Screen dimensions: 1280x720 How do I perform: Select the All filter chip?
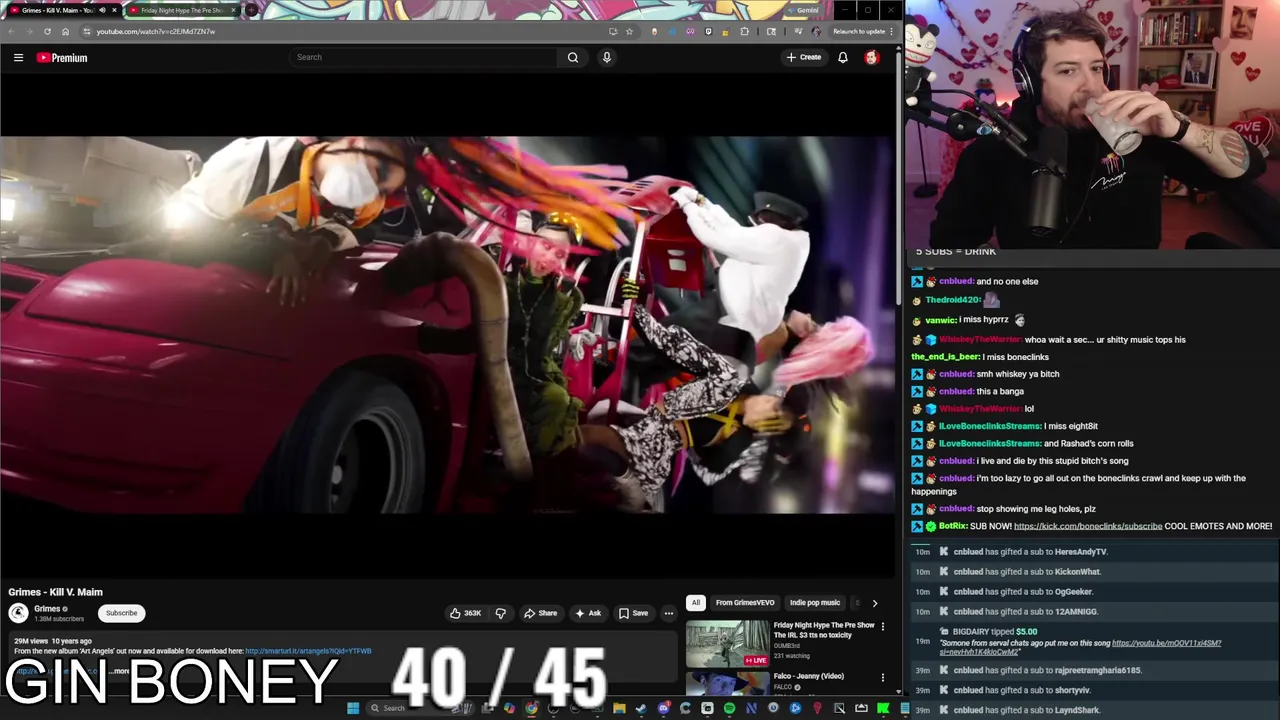tap(695, 603)
